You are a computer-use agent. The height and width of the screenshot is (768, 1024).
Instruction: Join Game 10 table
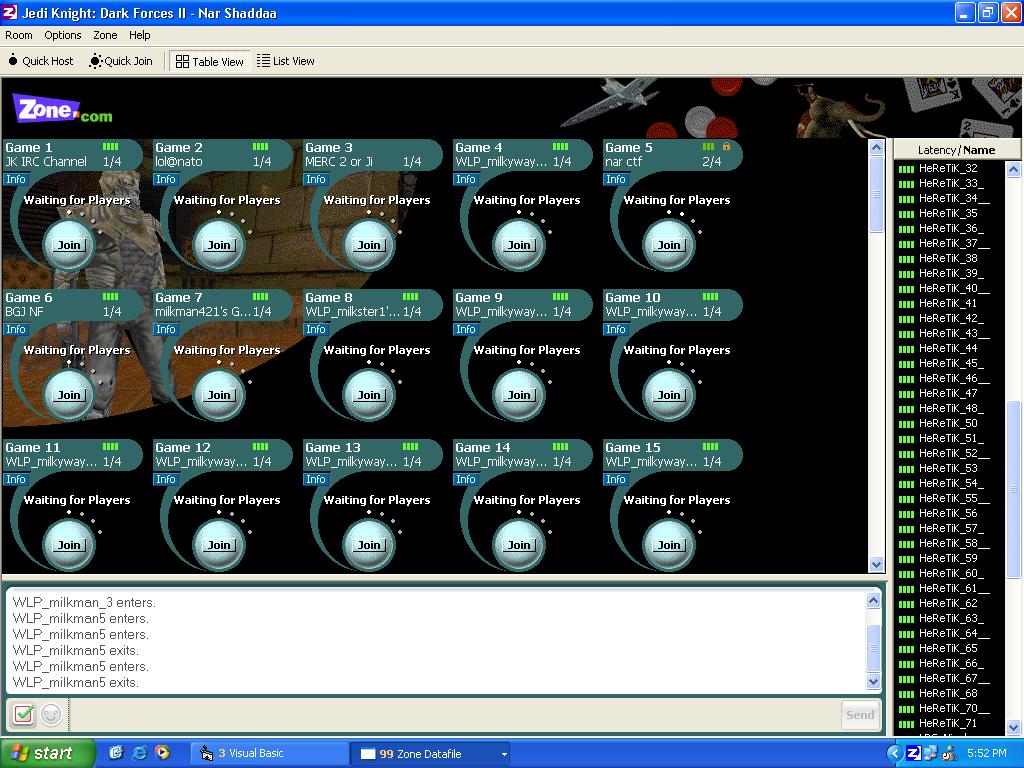tap(669, 396)
